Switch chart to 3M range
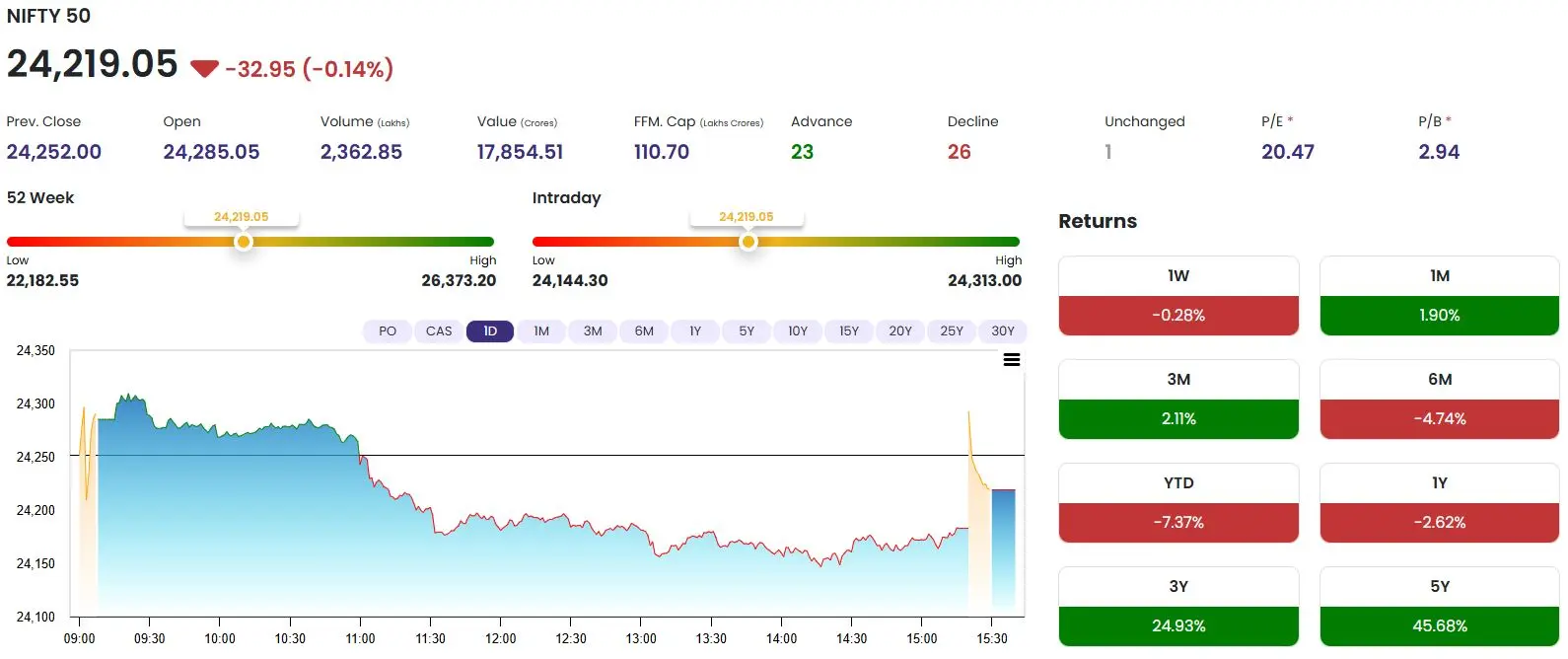The width and height of the screenshot is (1568, 659). (x=593, y=330)
